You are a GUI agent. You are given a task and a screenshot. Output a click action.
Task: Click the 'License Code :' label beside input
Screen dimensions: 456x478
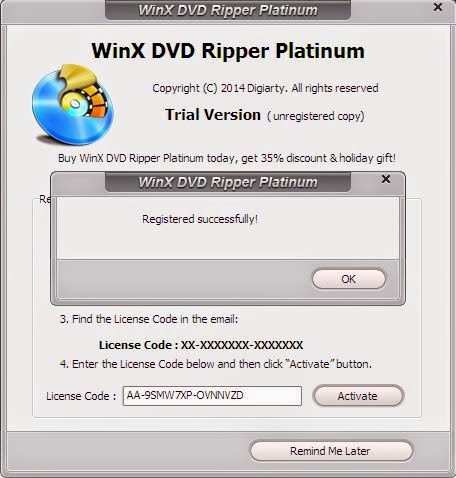[81, 396]
